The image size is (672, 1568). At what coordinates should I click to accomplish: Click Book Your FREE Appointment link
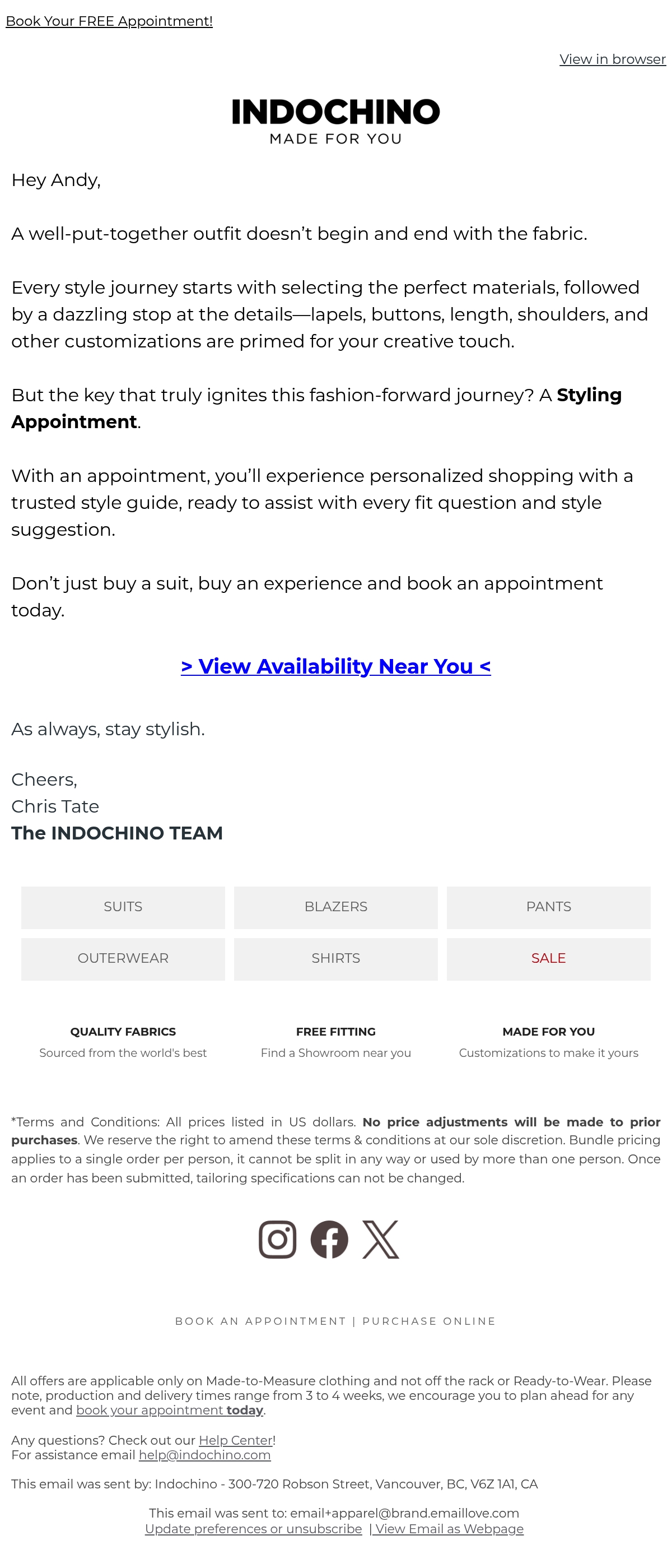(x=109, y=21)
